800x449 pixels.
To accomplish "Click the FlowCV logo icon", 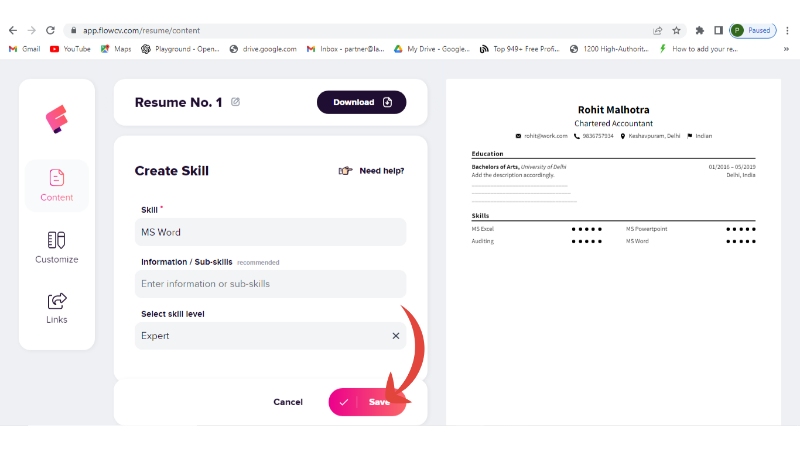I will coord(57,120).
